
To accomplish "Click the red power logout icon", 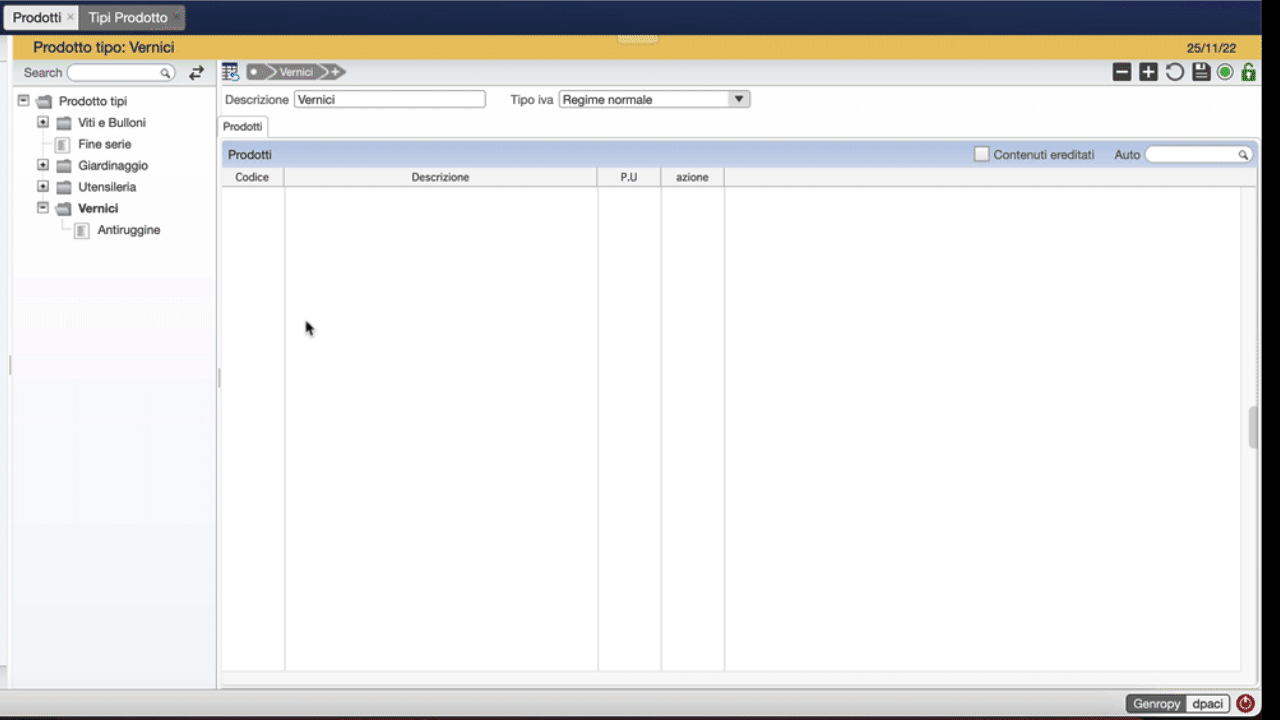I will tap(1245, 704).
